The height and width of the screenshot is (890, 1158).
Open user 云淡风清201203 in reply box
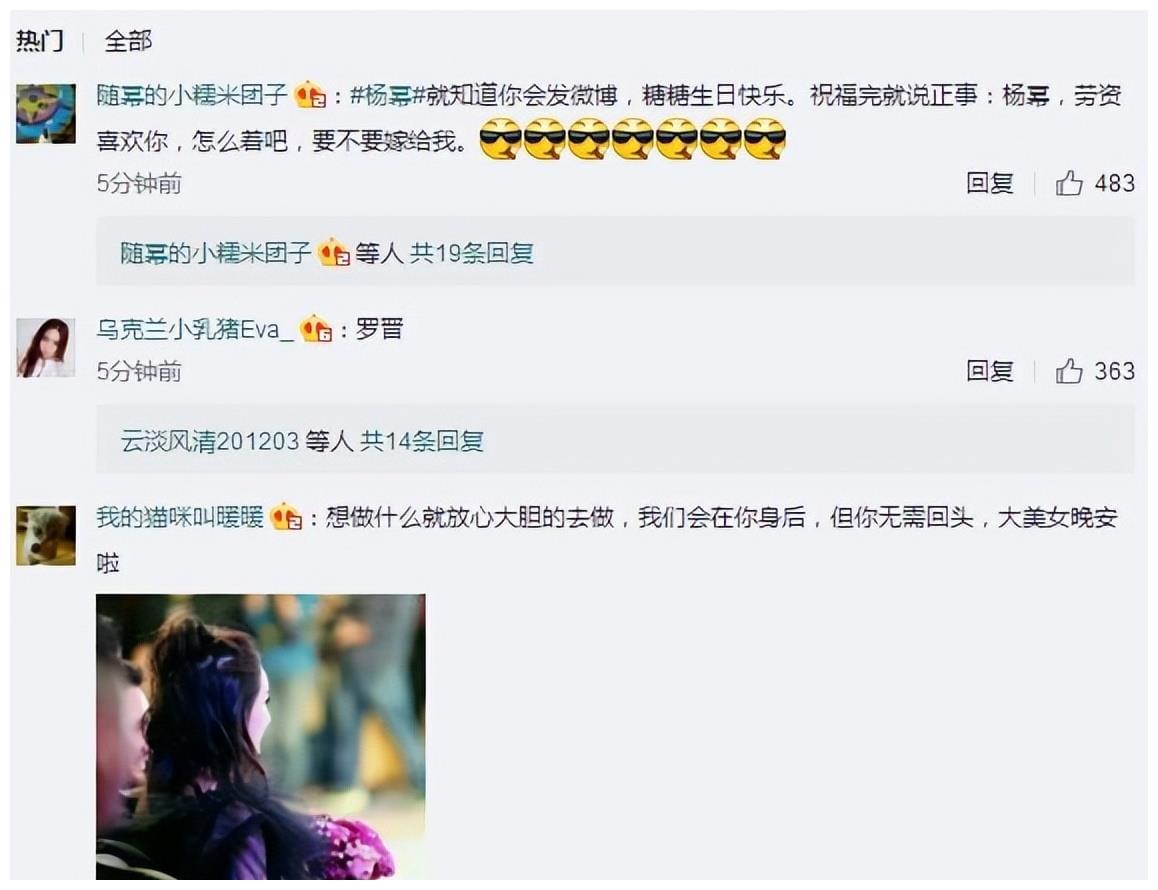click(210, 441)
